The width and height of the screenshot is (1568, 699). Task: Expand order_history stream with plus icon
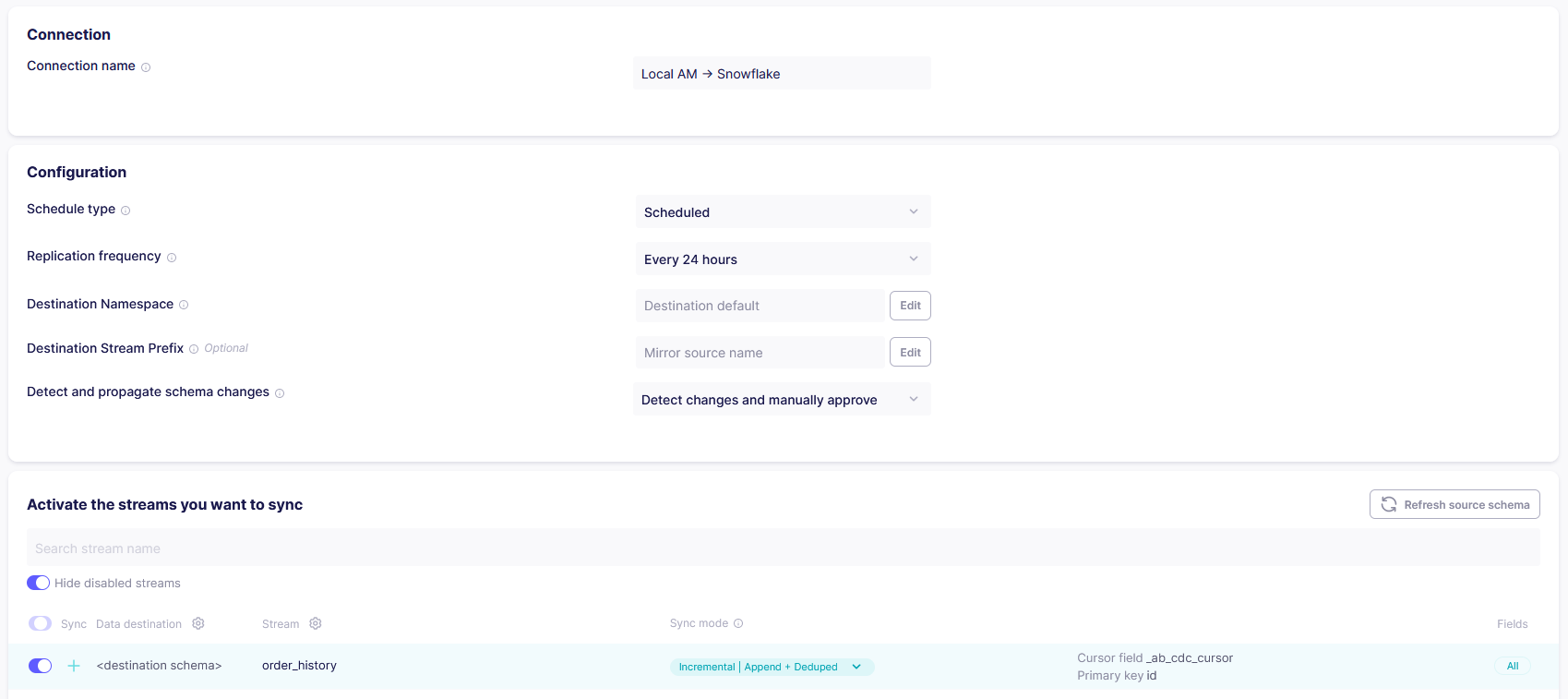pos(74,666)
